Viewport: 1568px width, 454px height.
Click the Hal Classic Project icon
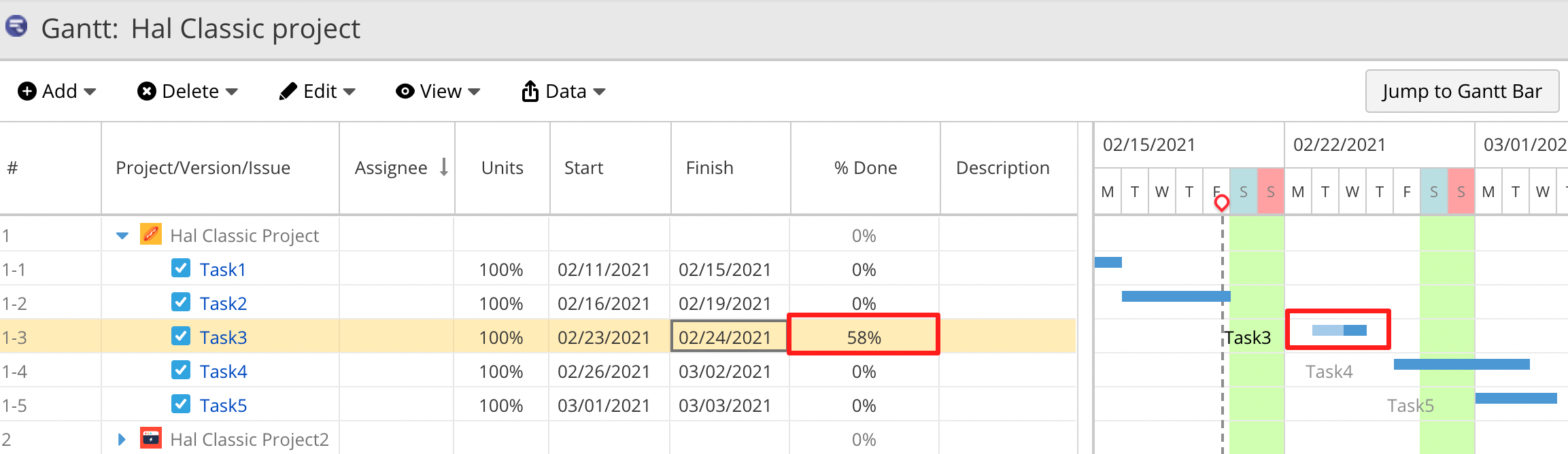click(151, 235)
